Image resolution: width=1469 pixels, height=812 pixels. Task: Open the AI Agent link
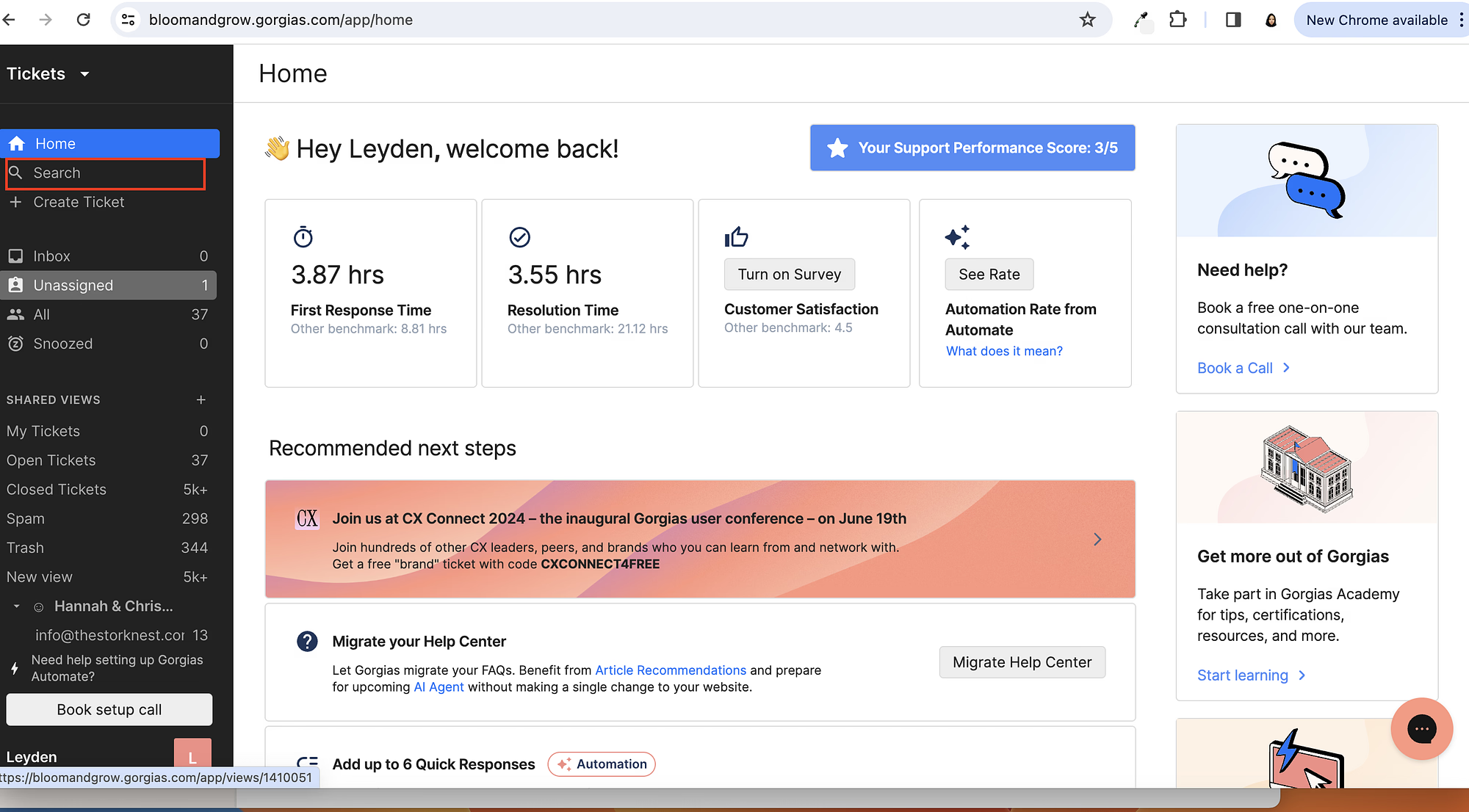(x=438, y=687)
